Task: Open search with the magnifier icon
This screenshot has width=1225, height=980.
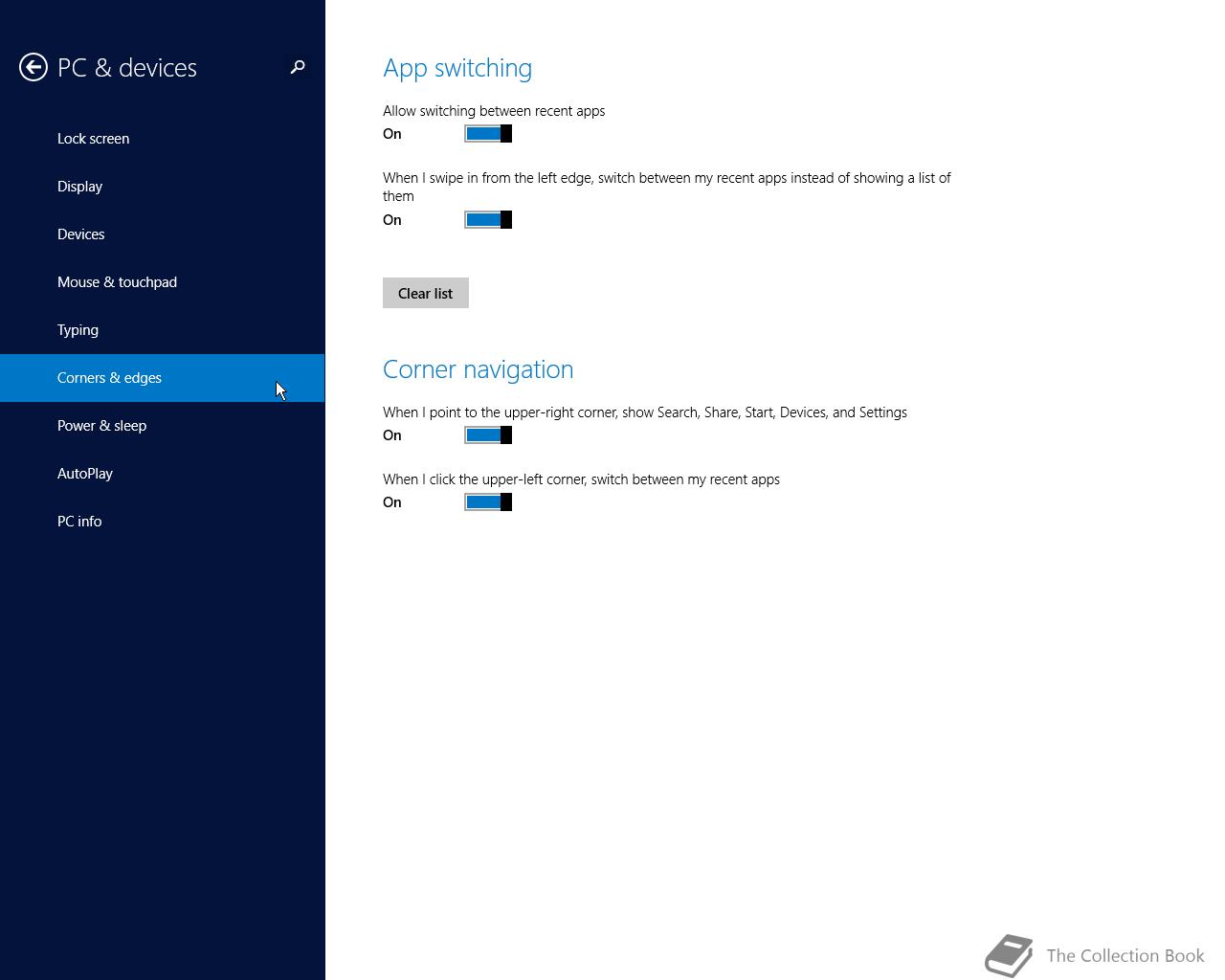Action: click(298, 67)
